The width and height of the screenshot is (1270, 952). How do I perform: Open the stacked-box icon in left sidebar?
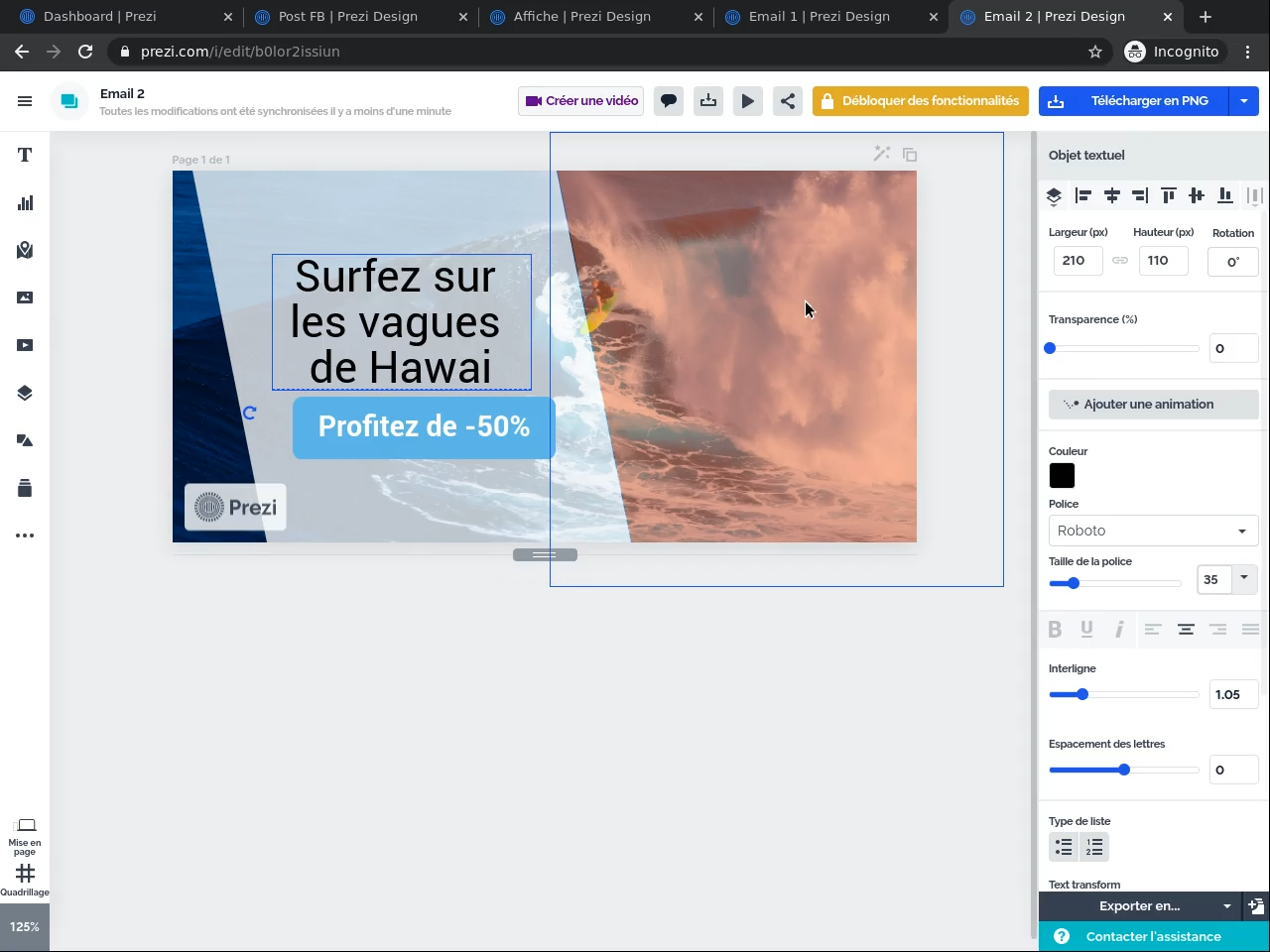(25, 488)
